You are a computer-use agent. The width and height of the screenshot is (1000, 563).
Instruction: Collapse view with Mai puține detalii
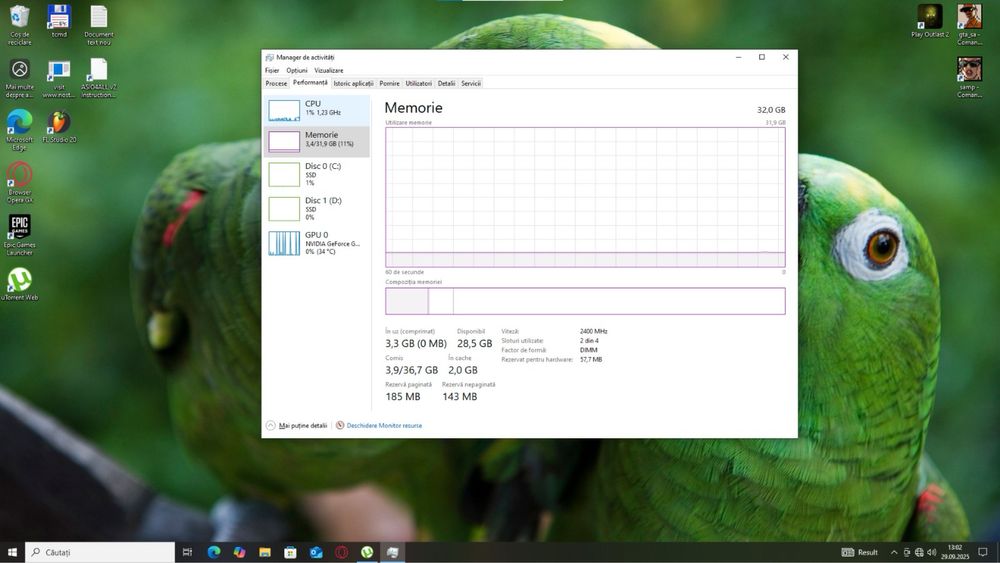tap(297, 425)
